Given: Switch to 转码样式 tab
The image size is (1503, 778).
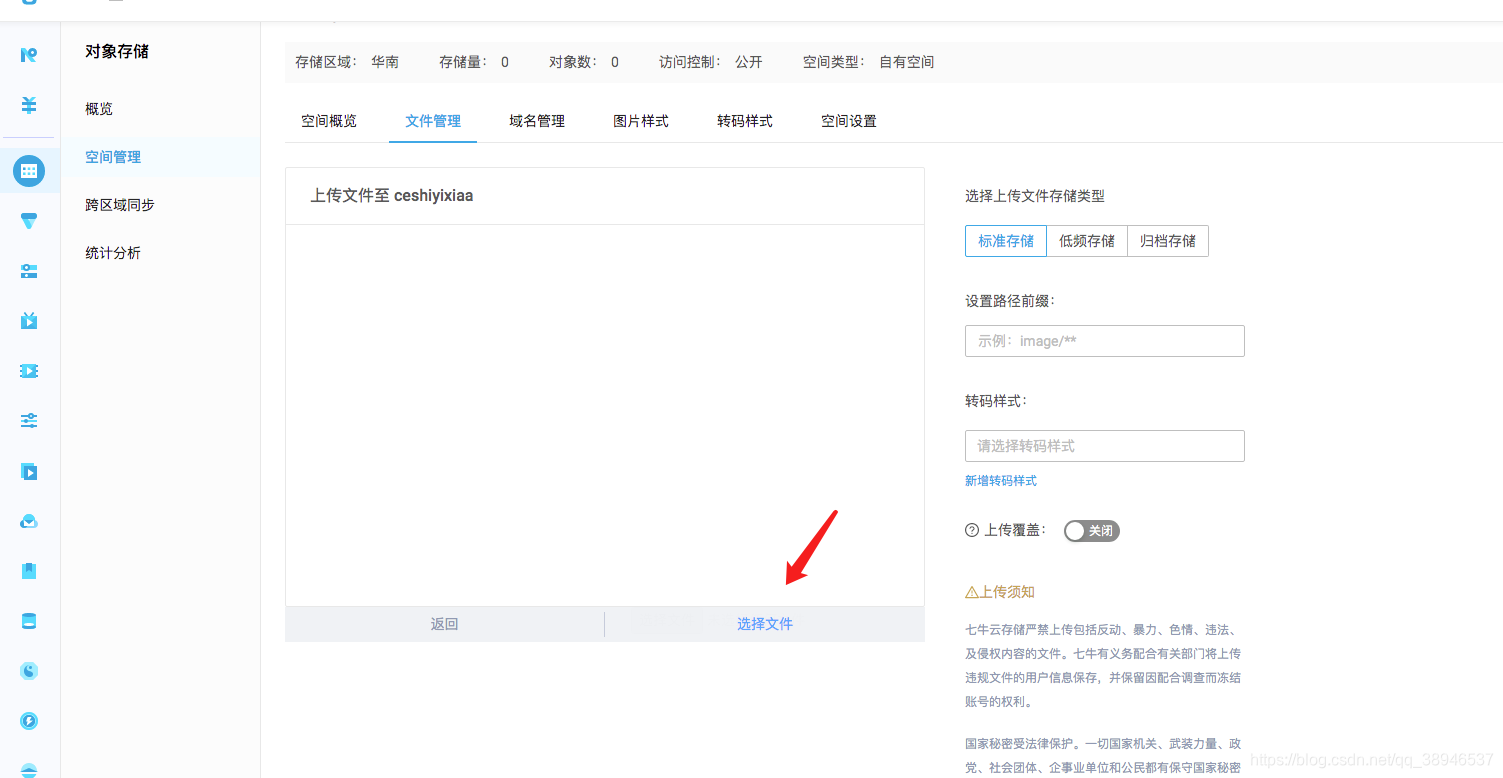Looking at the screenshot, I should [x=745, y=121].
